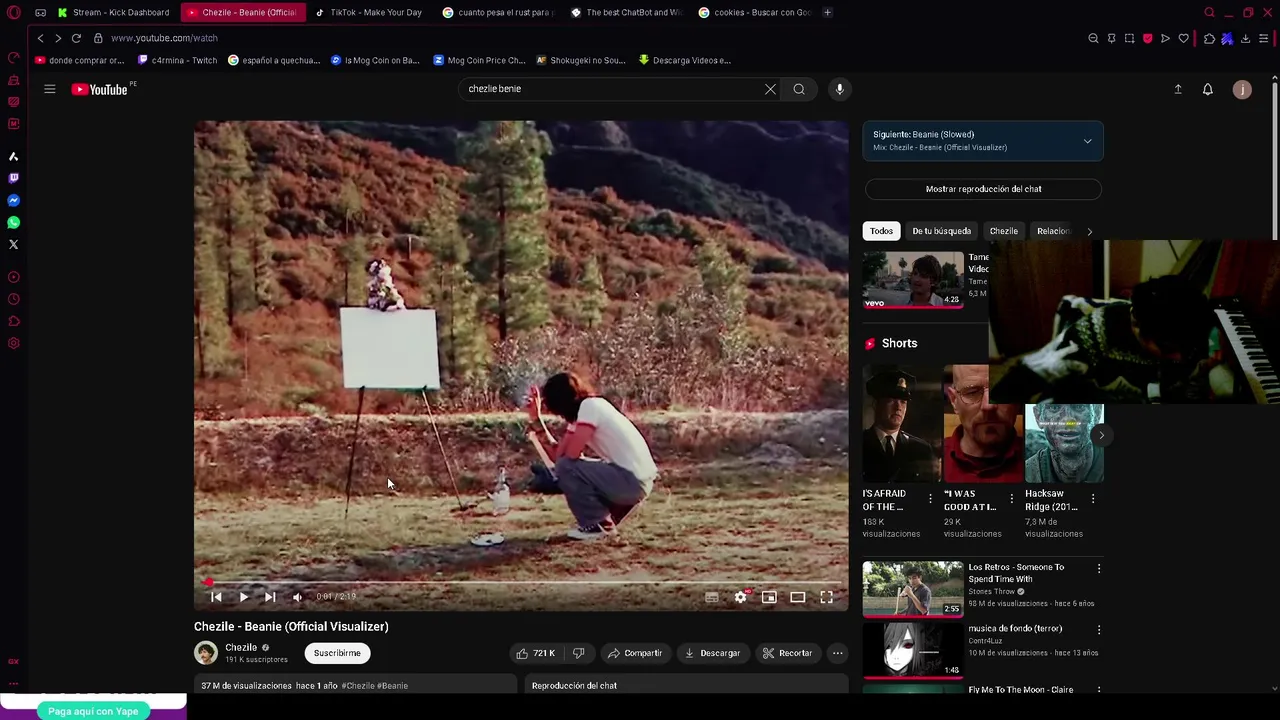This screenshot has width=1280, height=720.
Task: Enter fullscreen on the video
Action: pos(827,597)
